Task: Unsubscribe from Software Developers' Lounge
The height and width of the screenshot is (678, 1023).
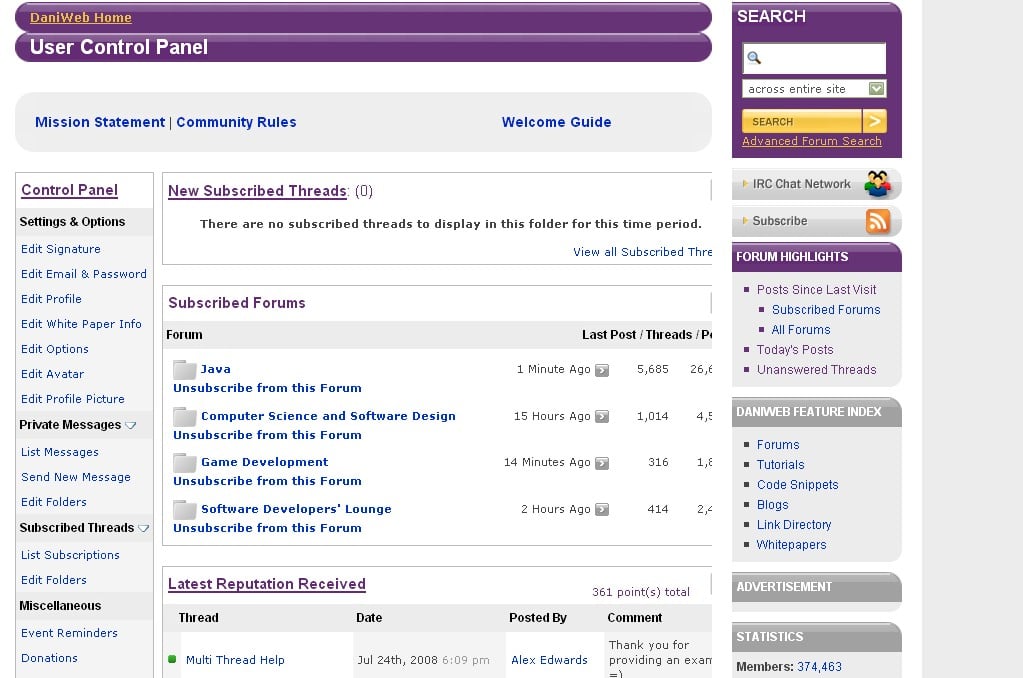Action: [x=267, y=528]
